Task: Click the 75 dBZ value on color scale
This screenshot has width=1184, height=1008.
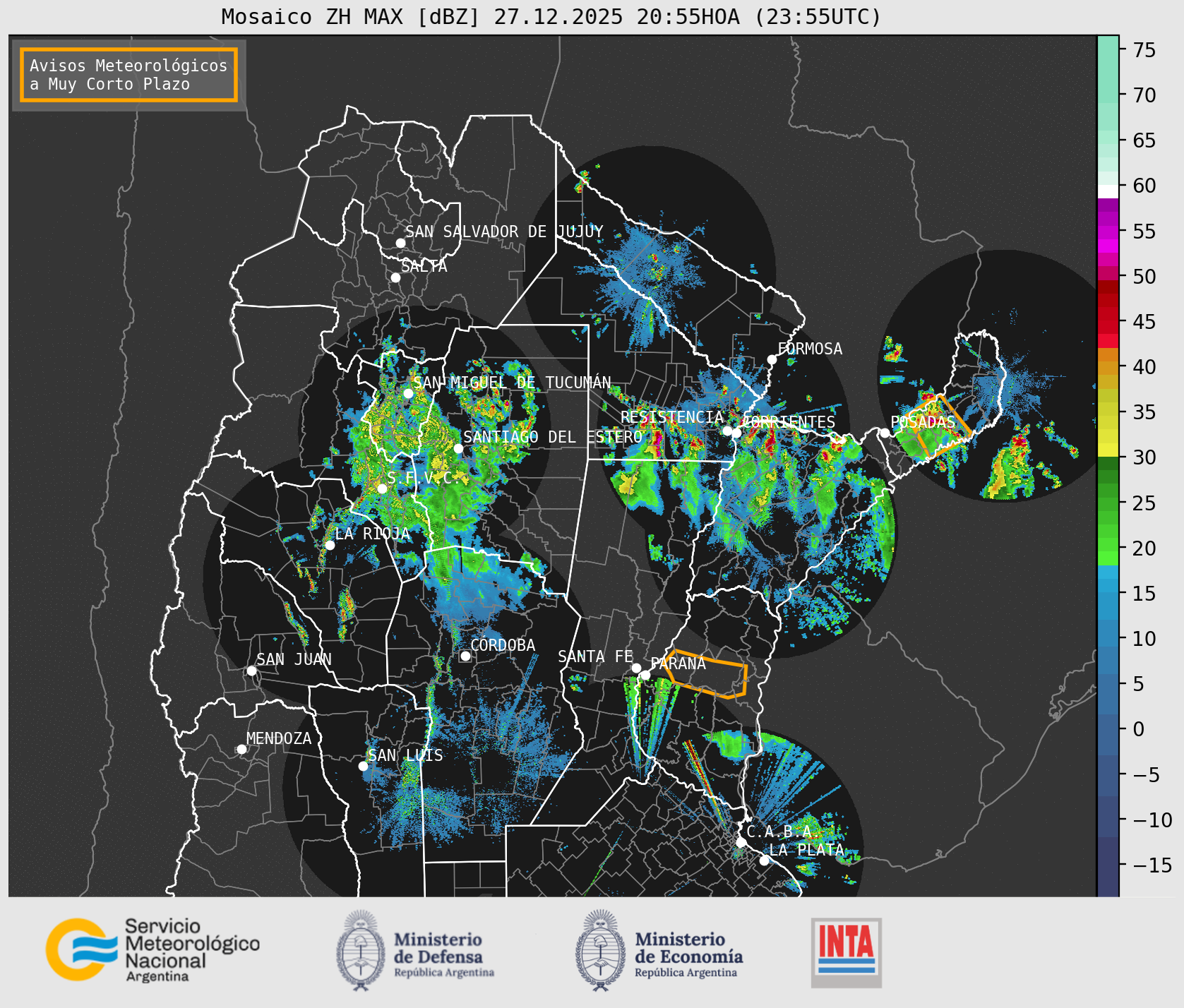Action: [x=1144, y=50]
